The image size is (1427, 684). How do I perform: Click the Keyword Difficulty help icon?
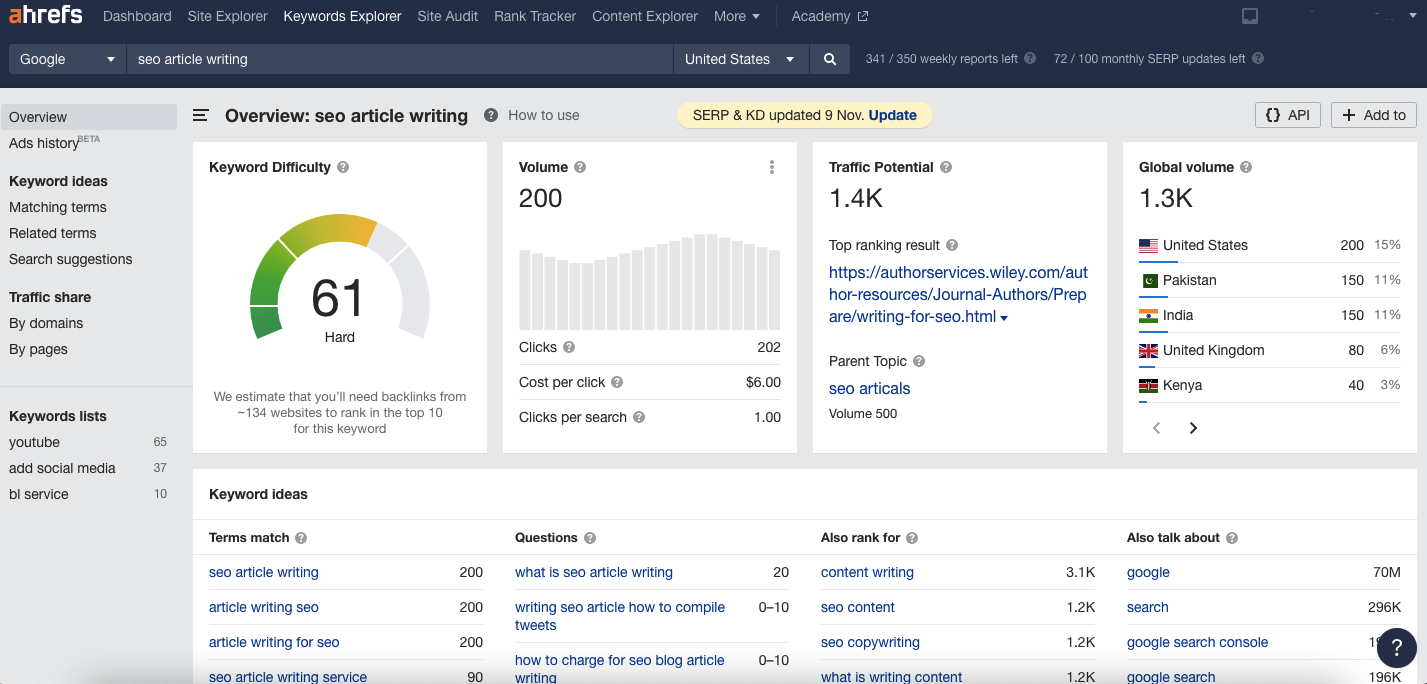pyautogui.click(x=343, y=167)
